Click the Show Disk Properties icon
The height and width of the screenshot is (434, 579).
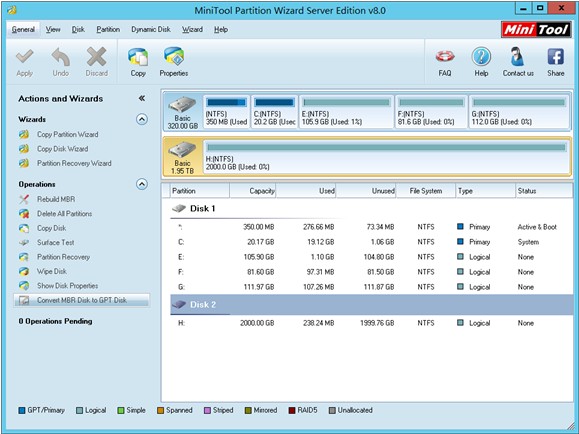pos(24,286)
